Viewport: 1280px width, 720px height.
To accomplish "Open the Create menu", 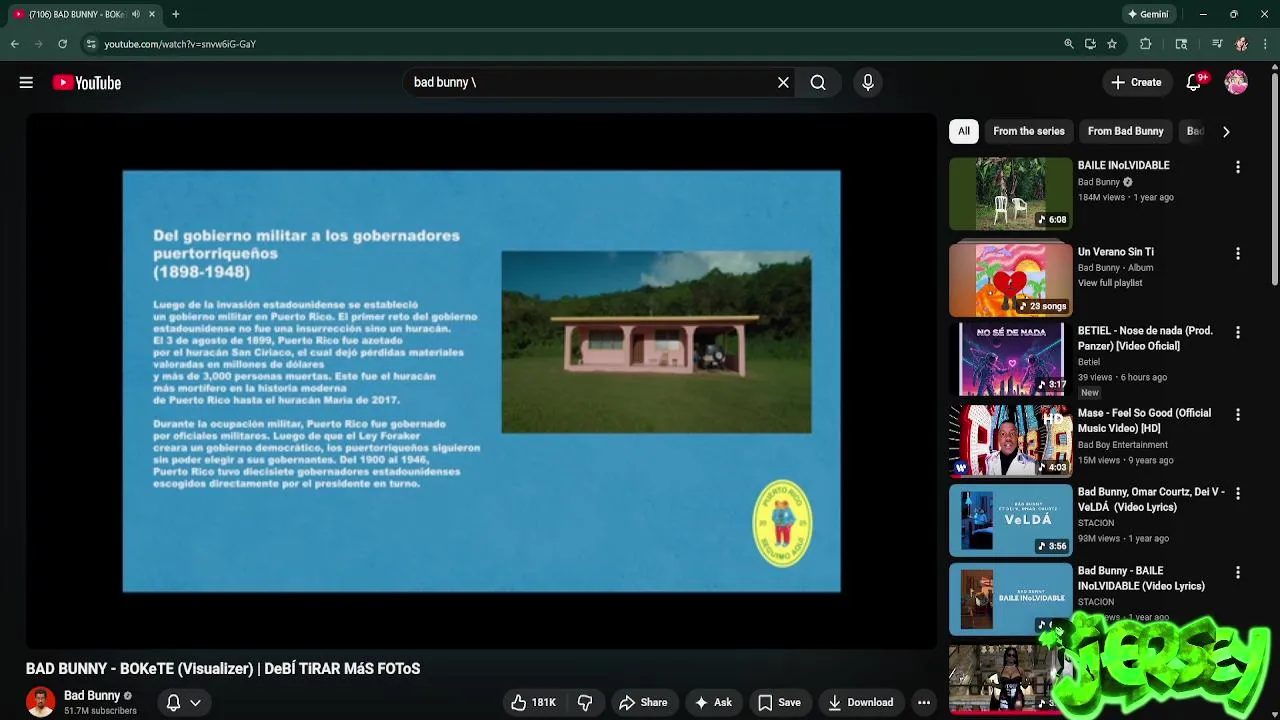I will [1136, 83].
